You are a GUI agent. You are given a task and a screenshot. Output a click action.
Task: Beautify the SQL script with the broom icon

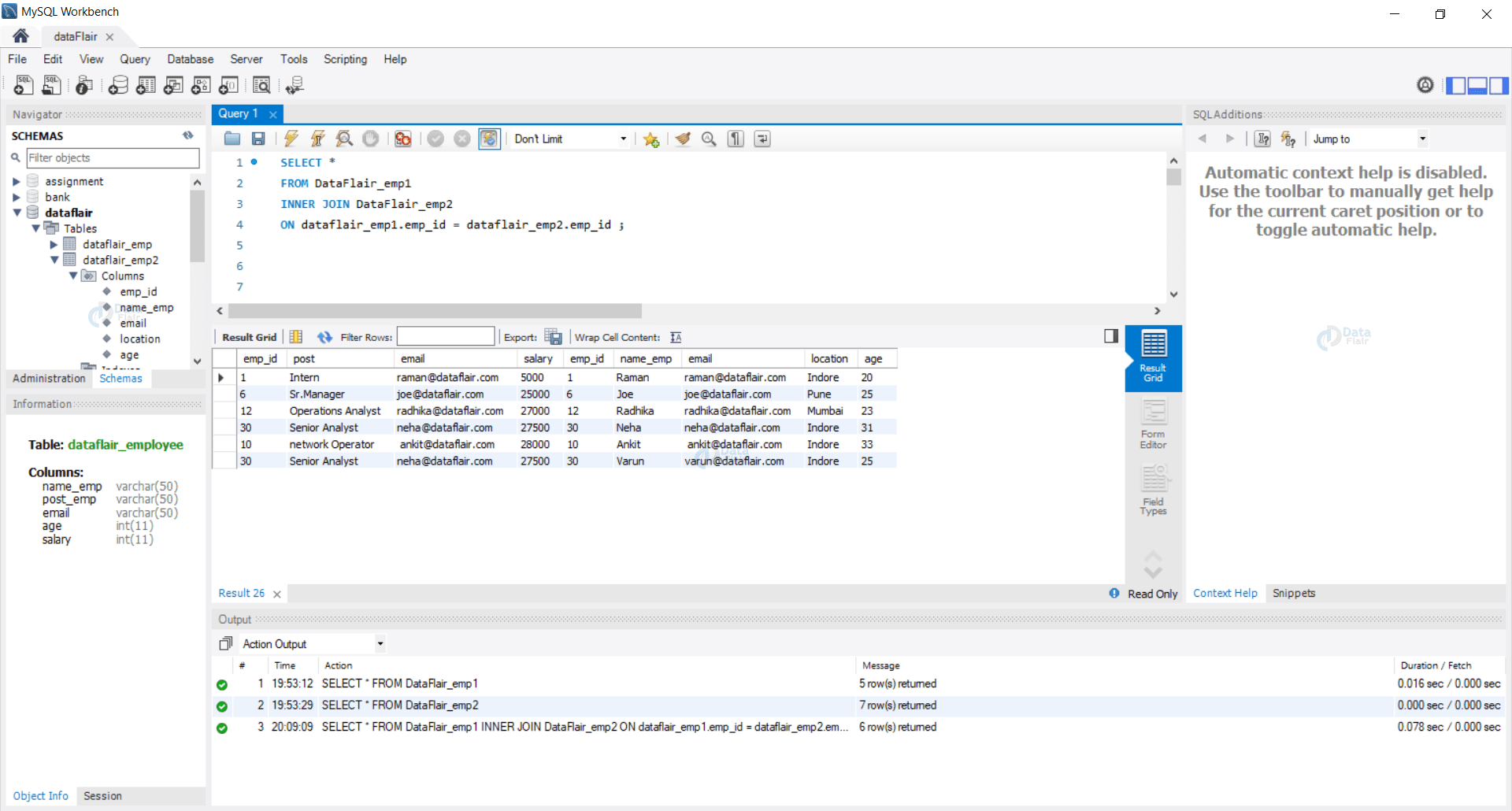[x=682, y=139]
